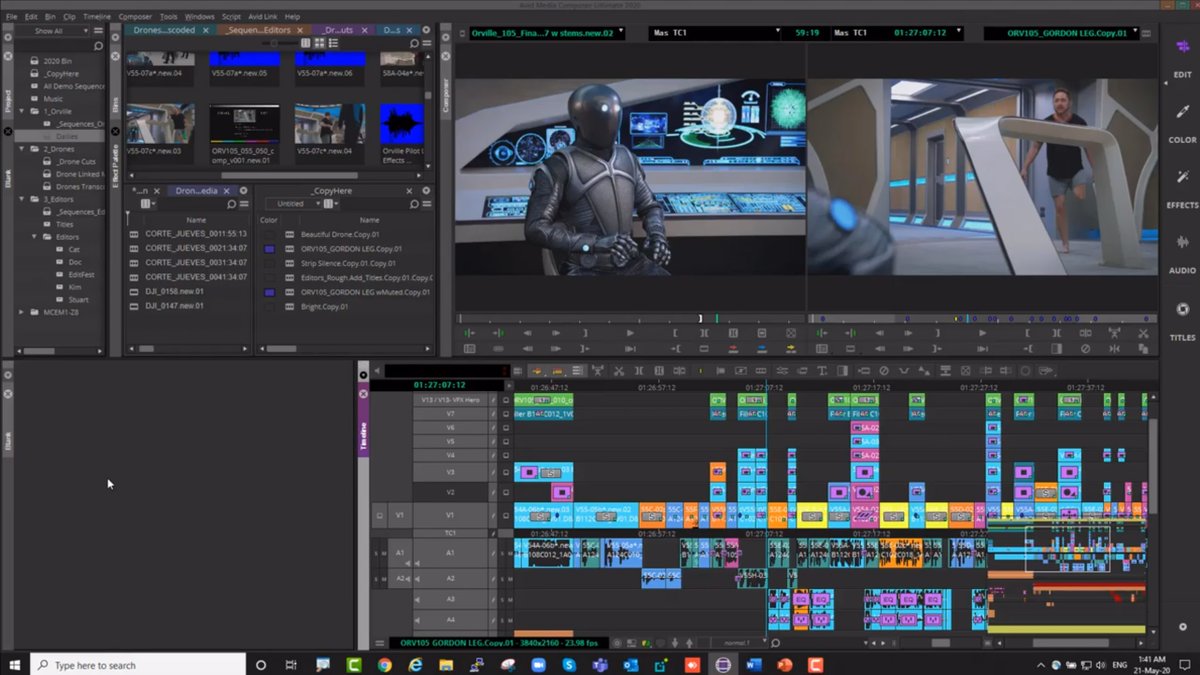
Task: Open the Clip menu
Action: tap(69, 17)
